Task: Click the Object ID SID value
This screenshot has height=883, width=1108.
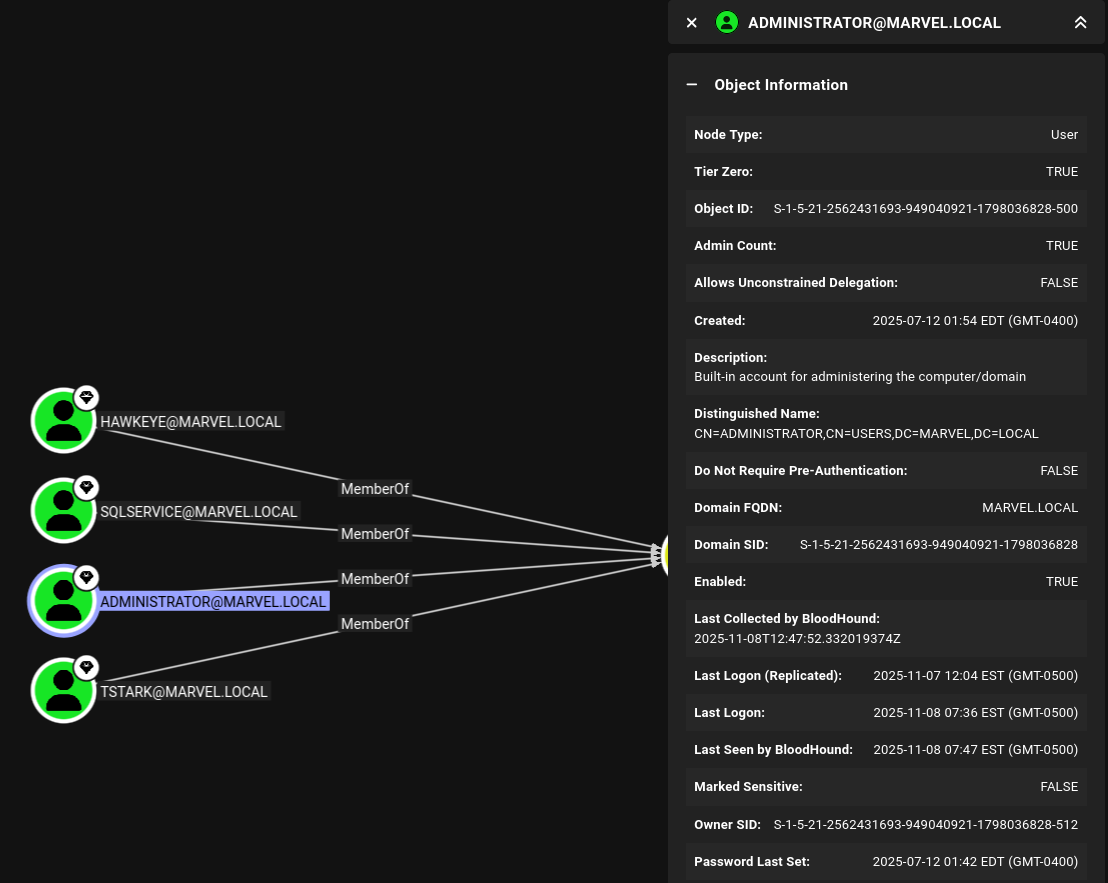Action: point(926,208)
